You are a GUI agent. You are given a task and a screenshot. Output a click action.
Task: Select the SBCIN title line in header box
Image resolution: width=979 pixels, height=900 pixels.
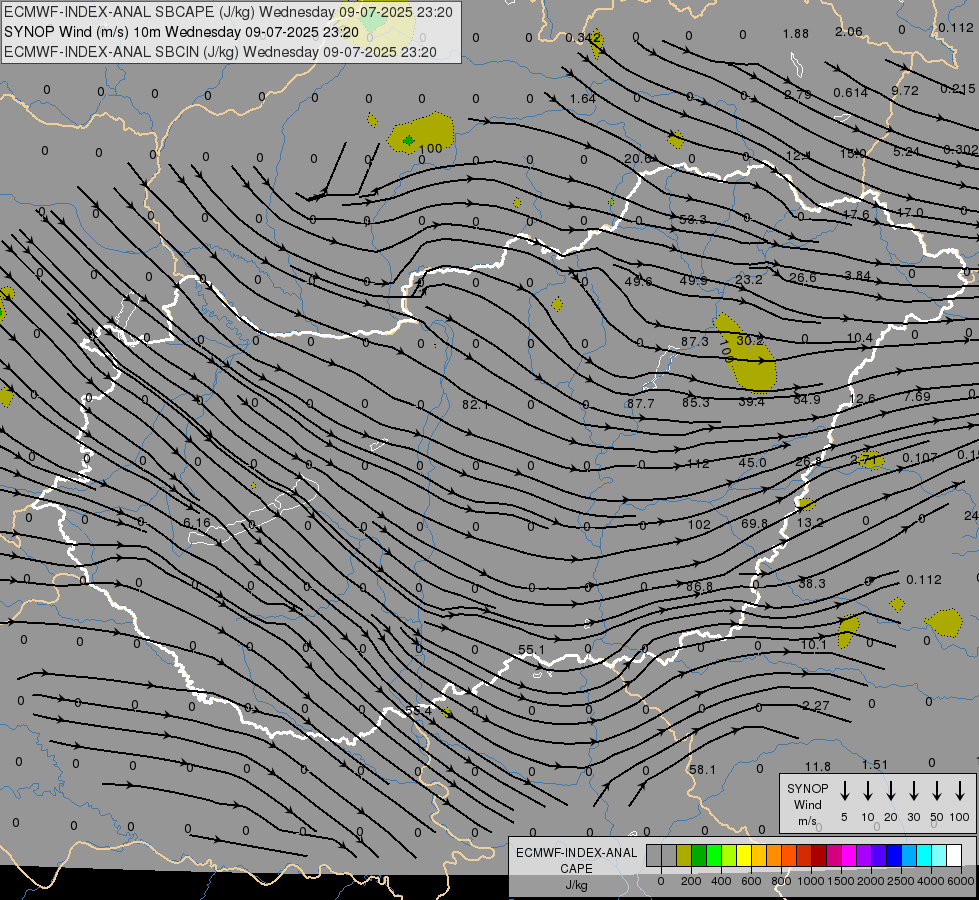220,52
